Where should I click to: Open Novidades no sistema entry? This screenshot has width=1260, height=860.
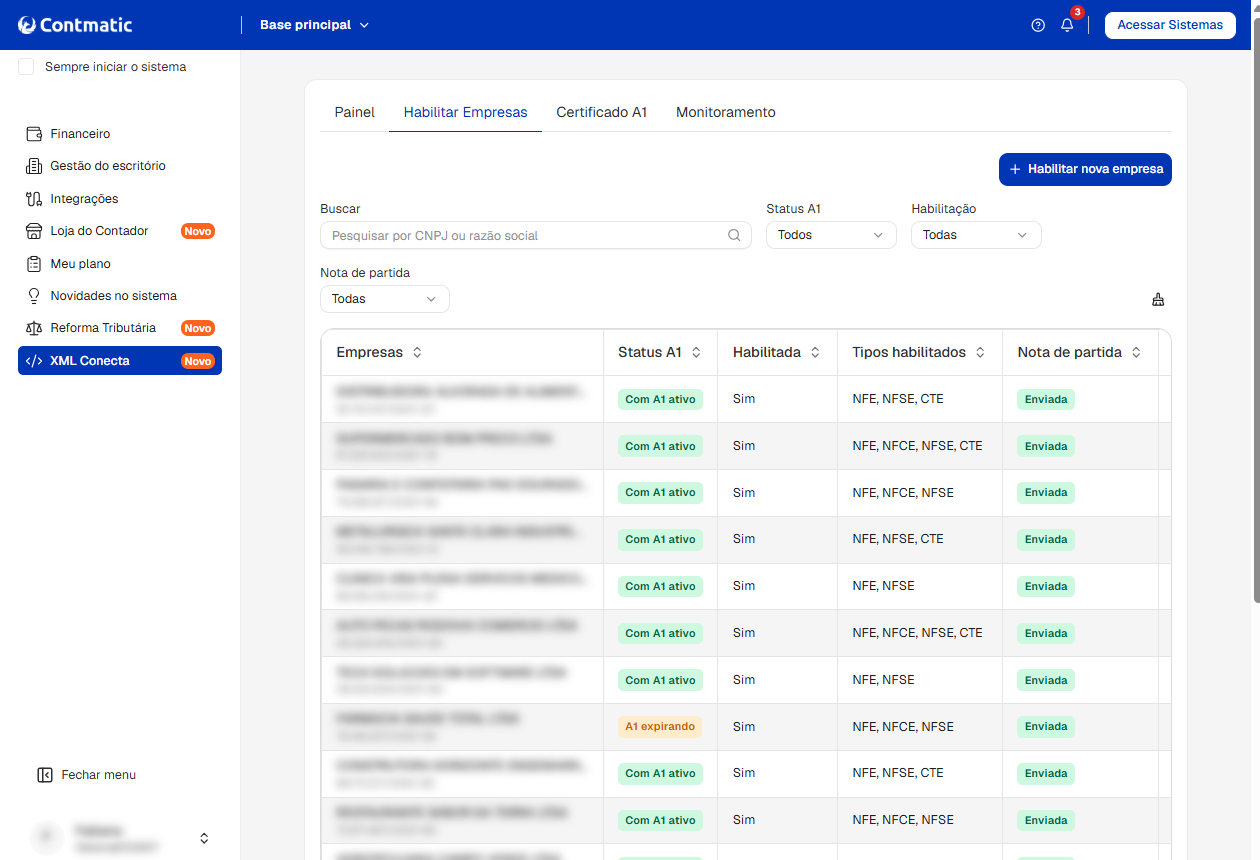pos(120,296)
